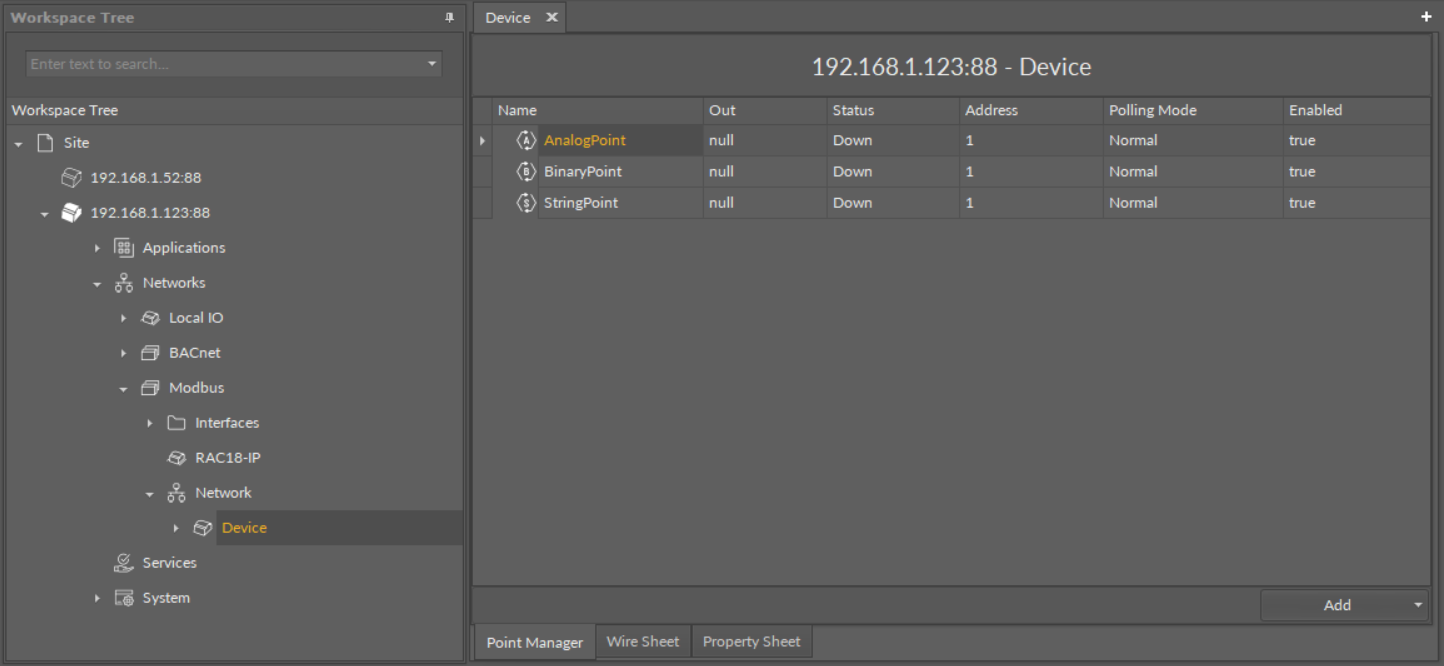Sort table by Polling Mode column header
The width and height of the screenshot is (1444, 666).
(1152, 110)
